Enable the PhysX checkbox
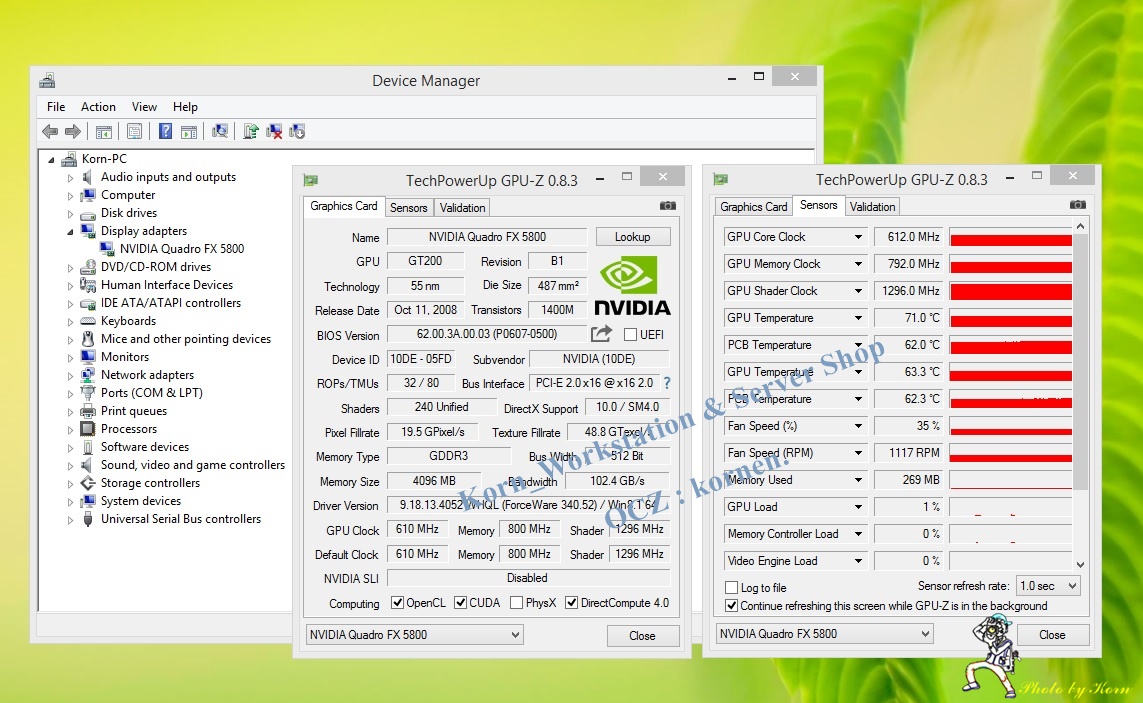The height and width of the screenshot is (703, 1143). pyautogui.click(x=516, y=602)
